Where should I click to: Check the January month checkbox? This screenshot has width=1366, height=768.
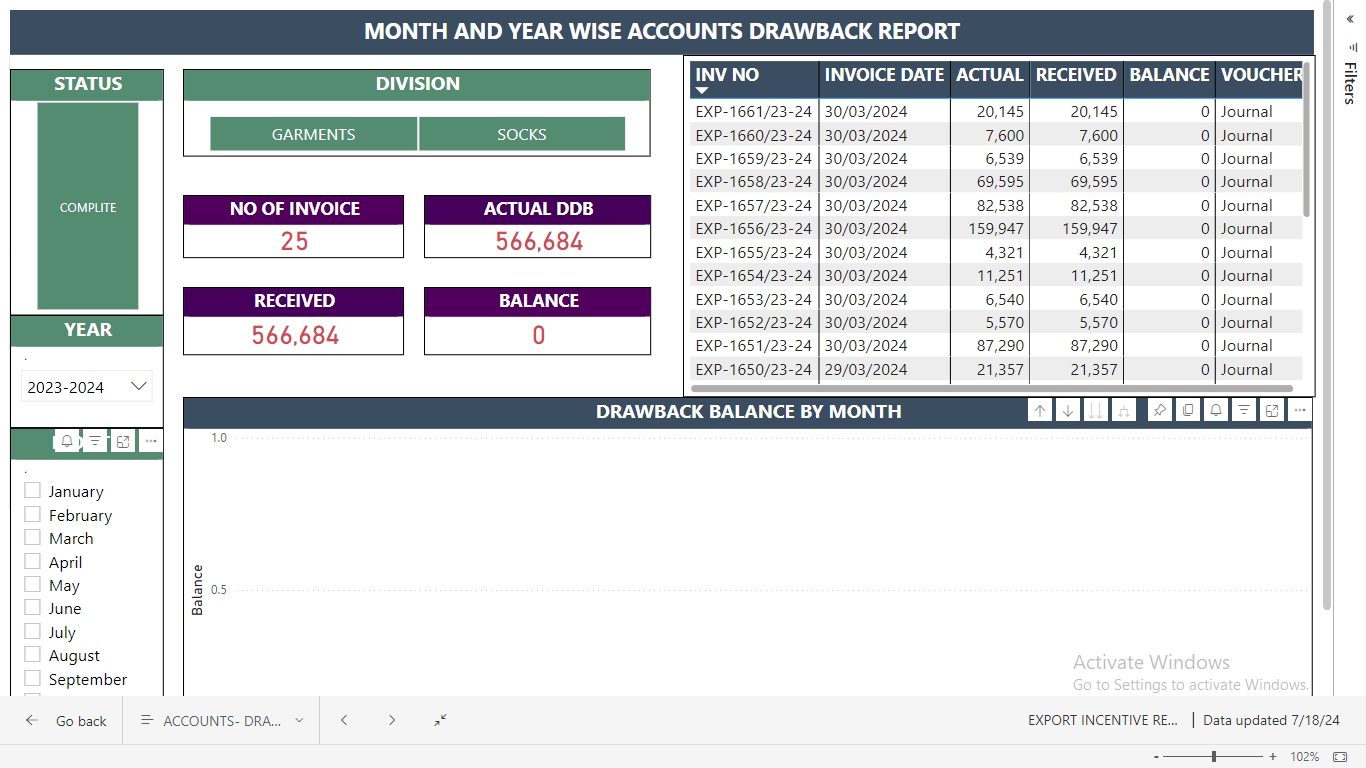tap(33, 491)
